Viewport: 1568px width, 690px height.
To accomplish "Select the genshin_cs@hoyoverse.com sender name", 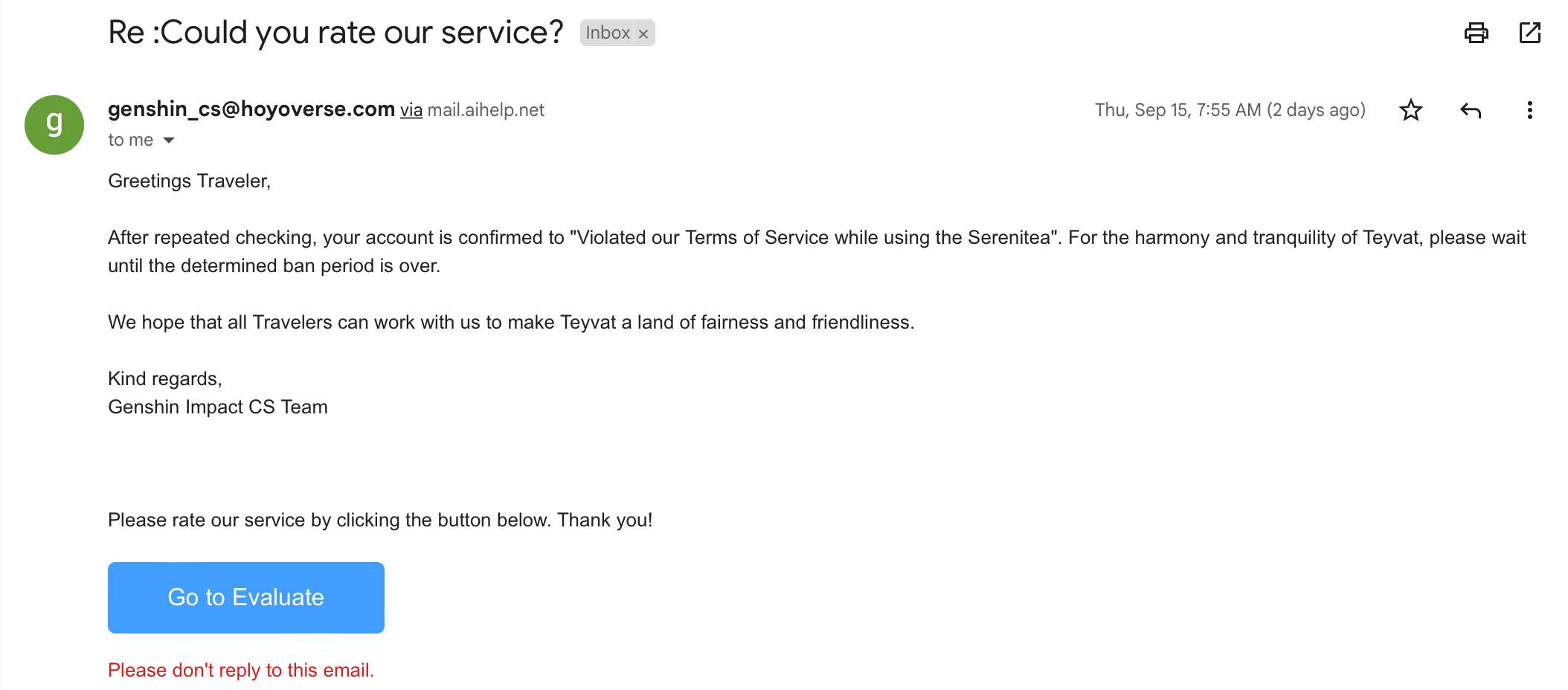I will tap(251, 109).
